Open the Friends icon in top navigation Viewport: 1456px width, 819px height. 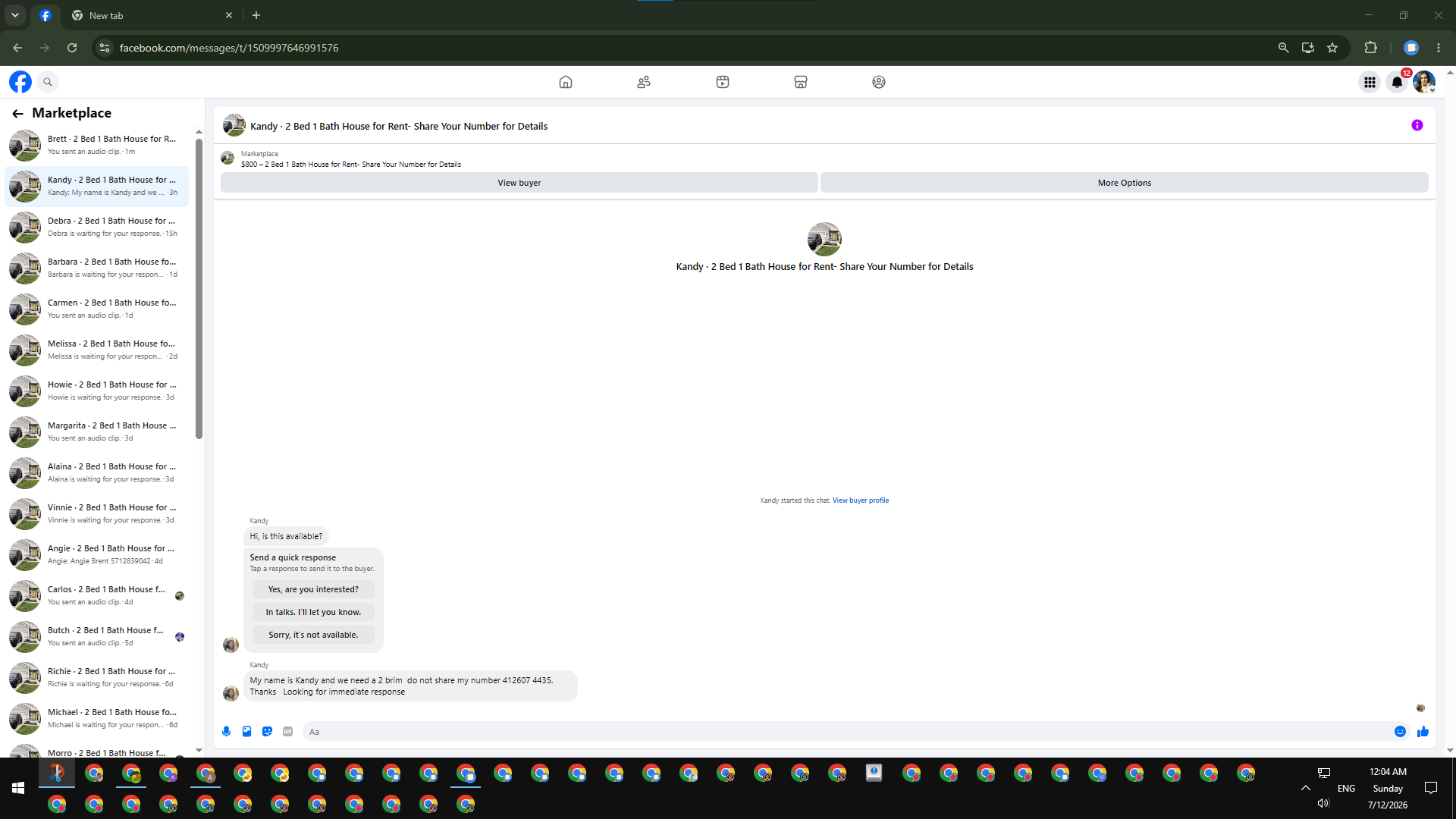pyautogui.click(x=644, y=82)
